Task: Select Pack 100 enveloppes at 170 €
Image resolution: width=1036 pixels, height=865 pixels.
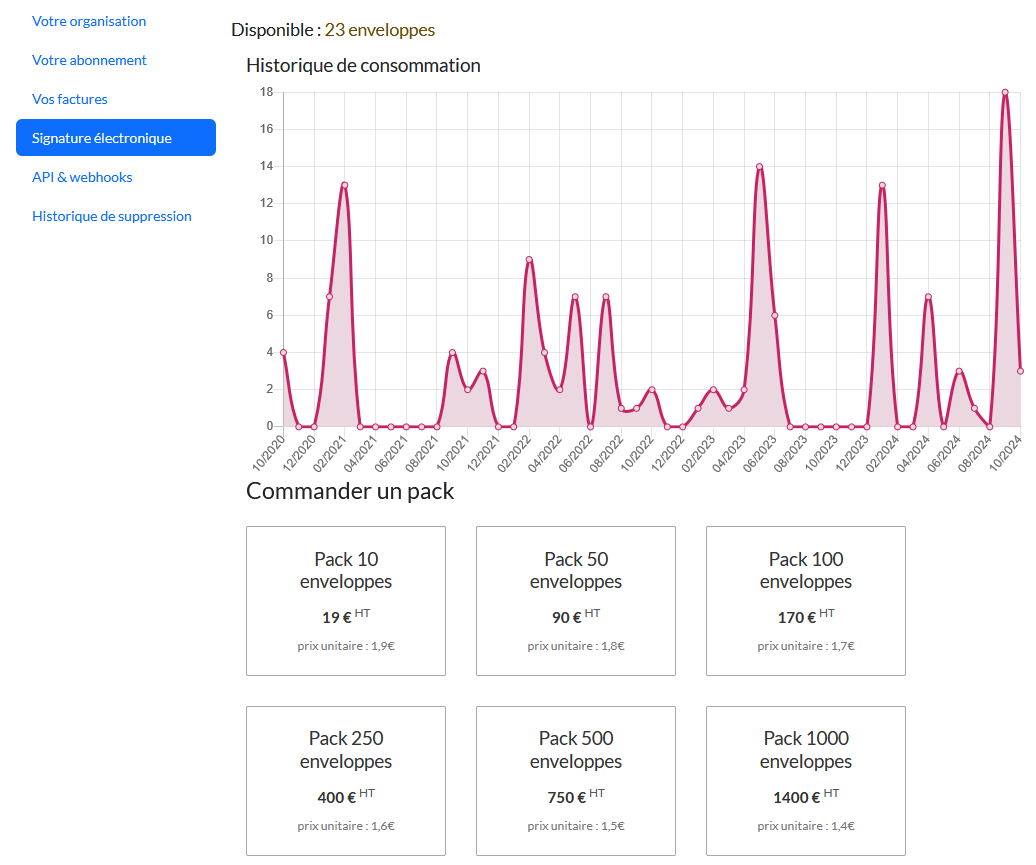Action: coord(806,601)
